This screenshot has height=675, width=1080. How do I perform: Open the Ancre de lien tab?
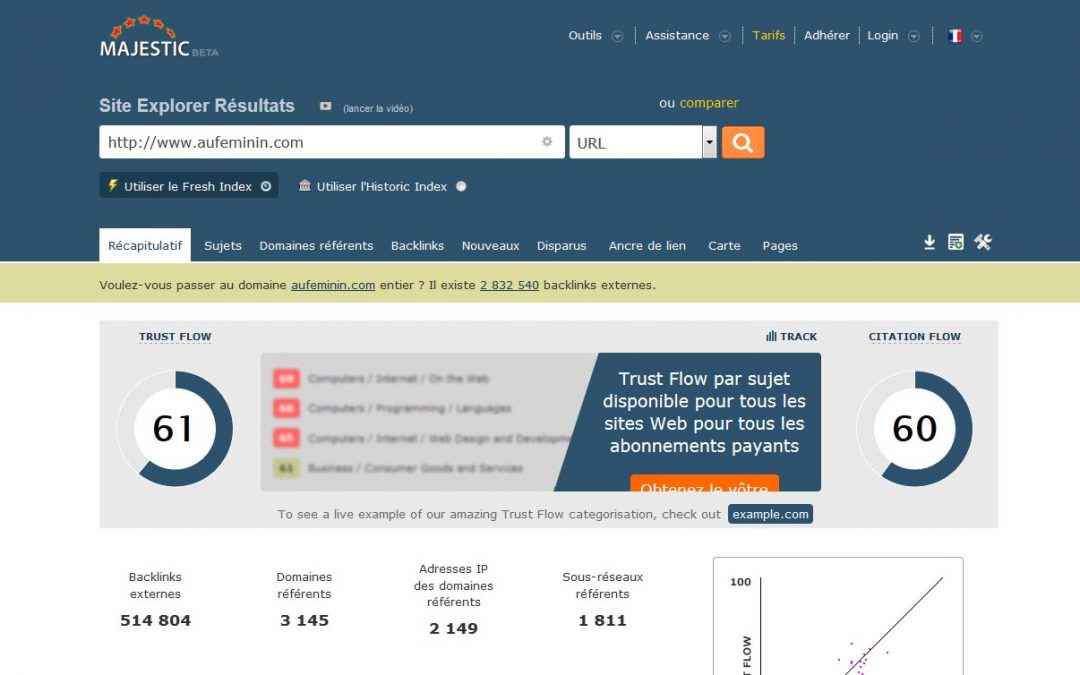647,246
